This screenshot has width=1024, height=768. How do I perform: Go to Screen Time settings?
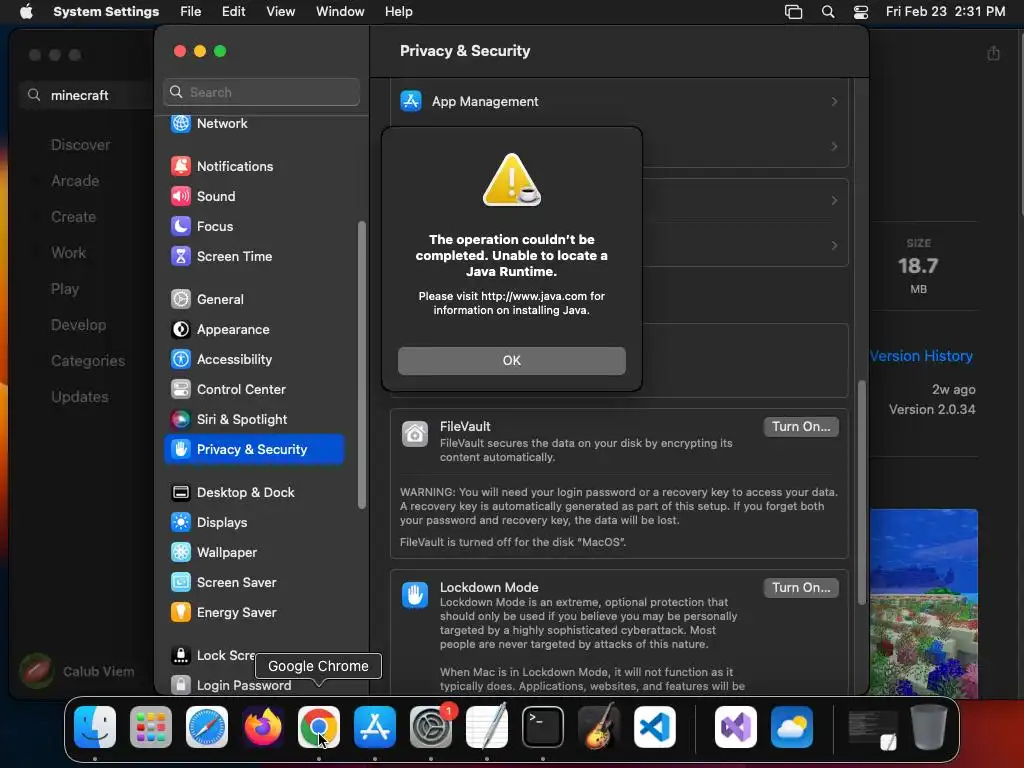[x=255, y=257]
